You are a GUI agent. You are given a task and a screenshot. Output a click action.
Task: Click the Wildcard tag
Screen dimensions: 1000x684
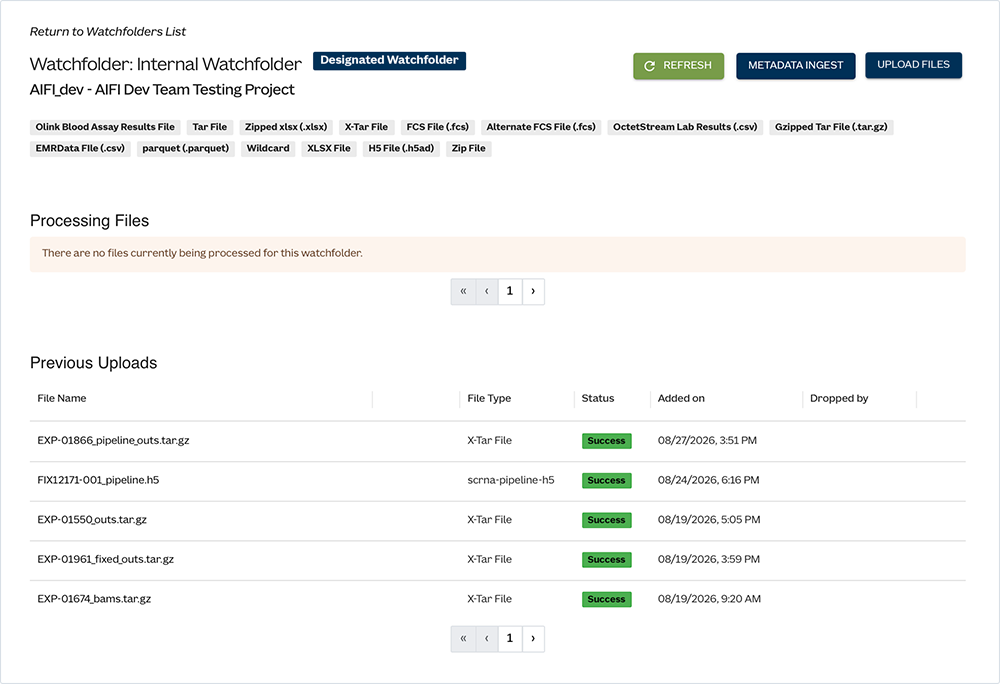(268, 149)
